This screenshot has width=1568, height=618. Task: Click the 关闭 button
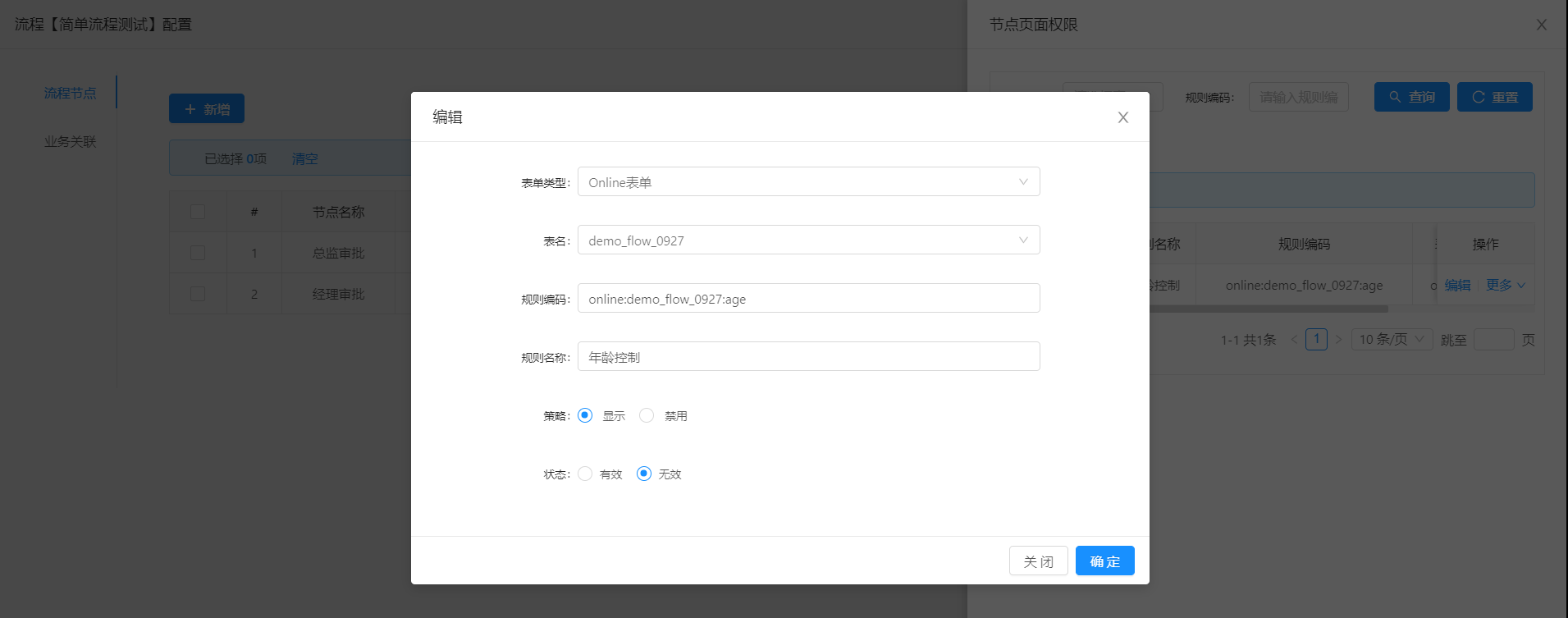[1039, 561]
